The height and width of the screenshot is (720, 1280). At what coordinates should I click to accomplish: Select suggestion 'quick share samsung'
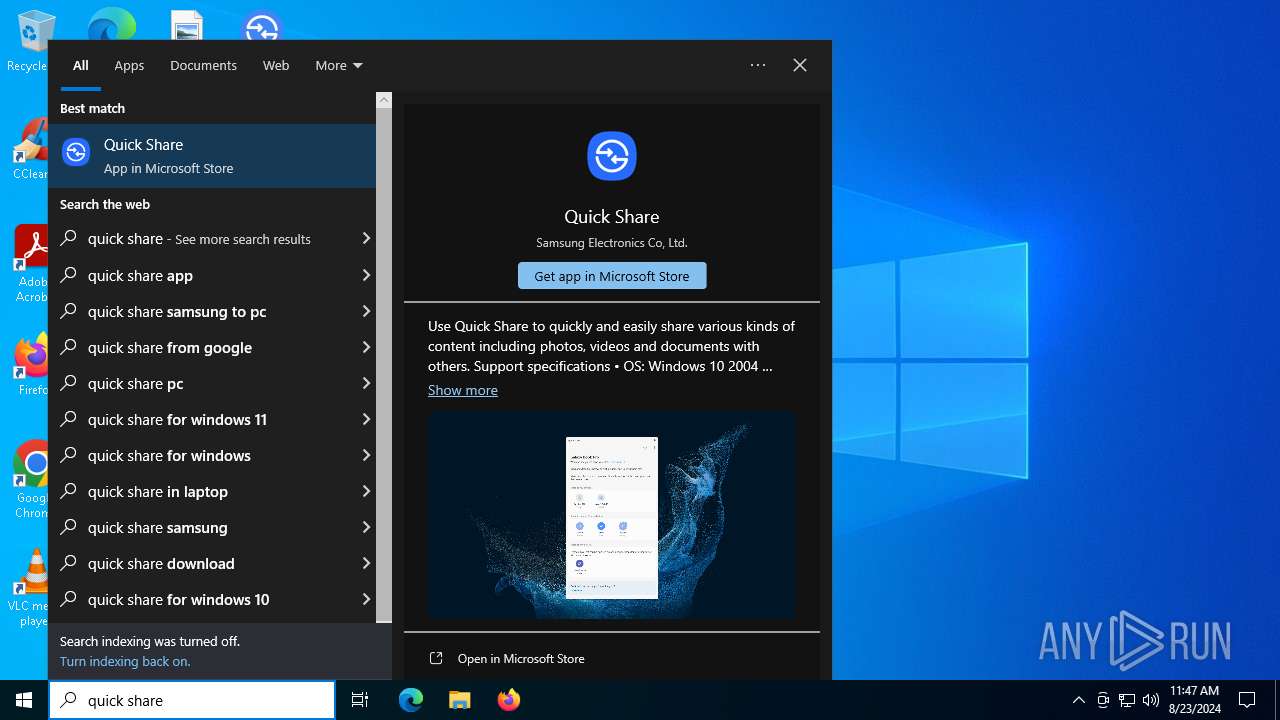[x=212, y=527]
